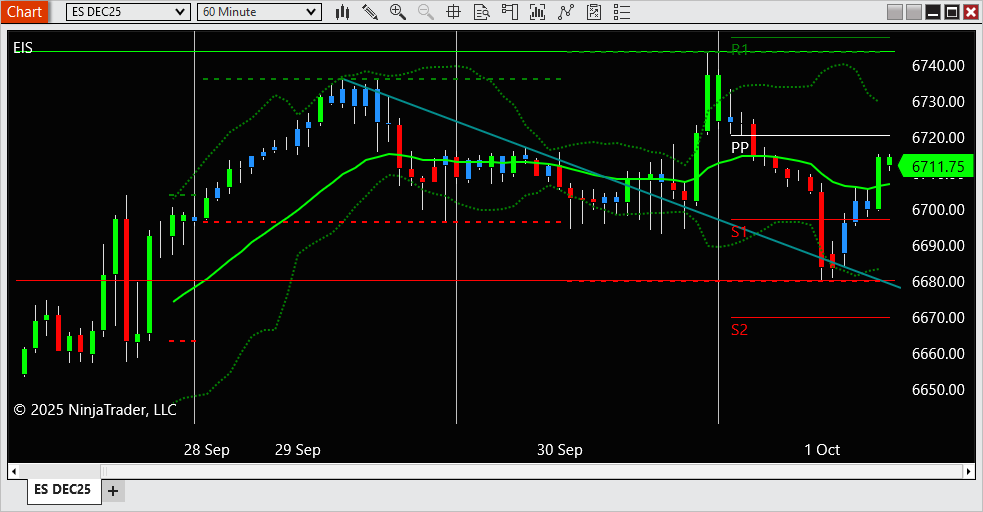The image size is (983, 512).
Task: Open the Drawing Tools pencil icon
Action: pos(370,12)
